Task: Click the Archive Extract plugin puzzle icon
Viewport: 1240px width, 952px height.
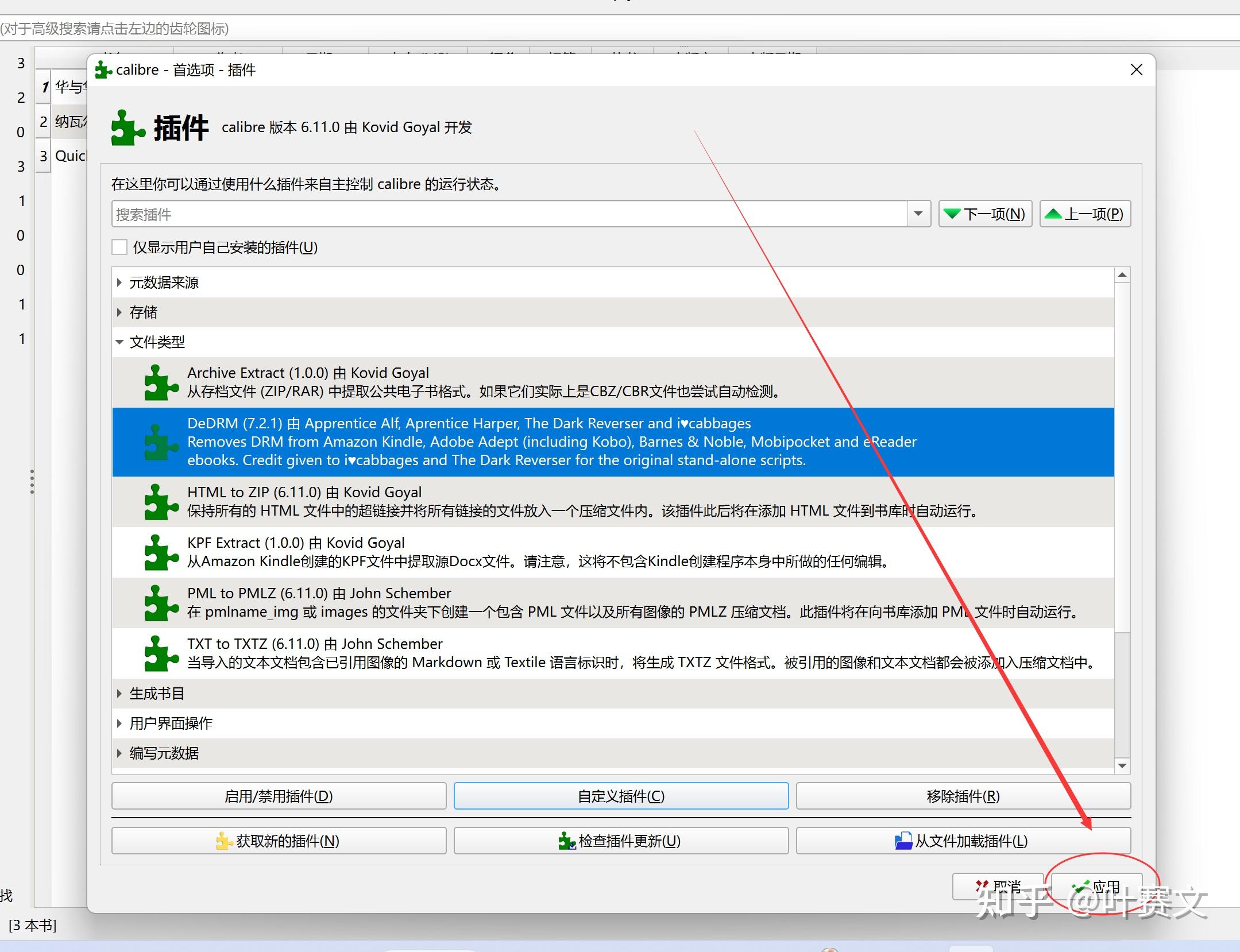Action: (161, 382)
